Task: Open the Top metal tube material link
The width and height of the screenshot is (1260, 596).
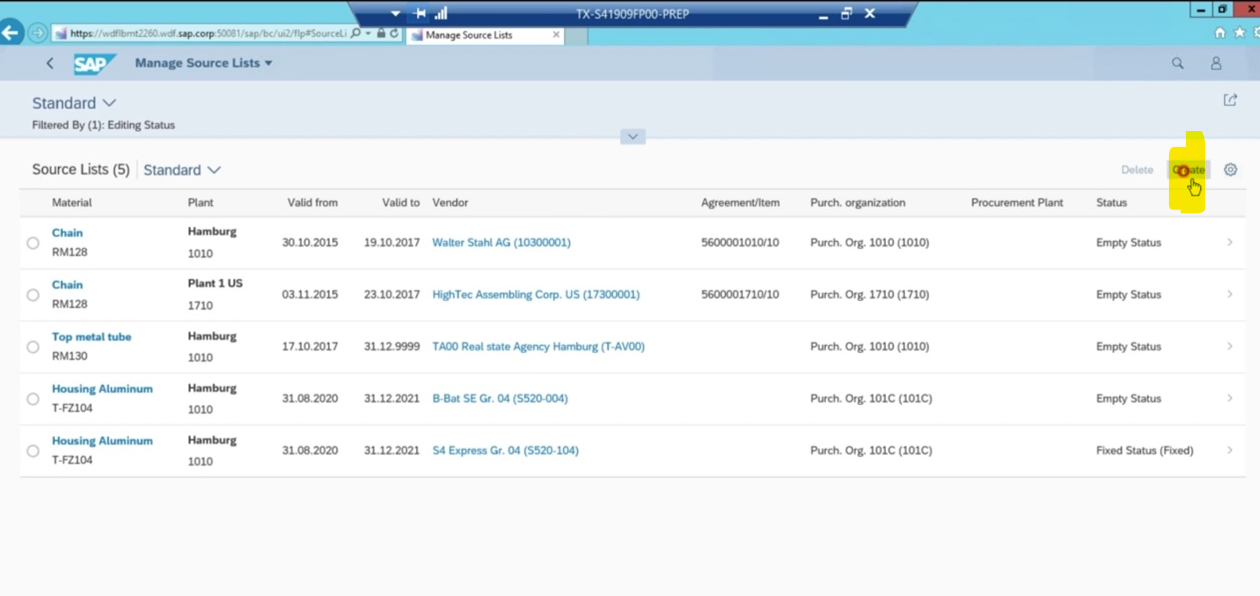Action: (x=92, y=337)
